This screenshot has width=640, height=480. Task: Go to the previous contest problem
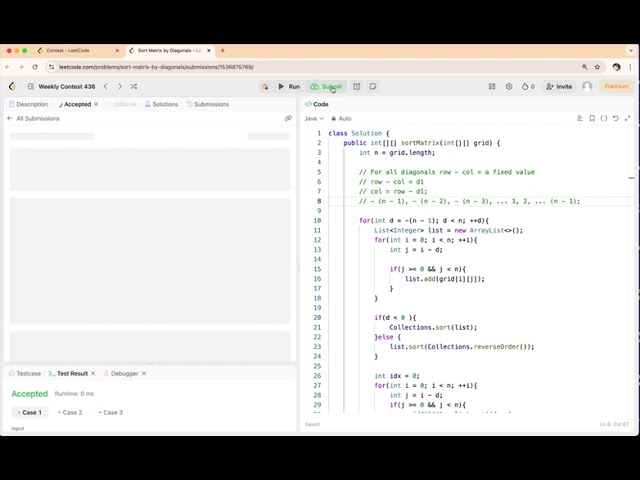105,87
